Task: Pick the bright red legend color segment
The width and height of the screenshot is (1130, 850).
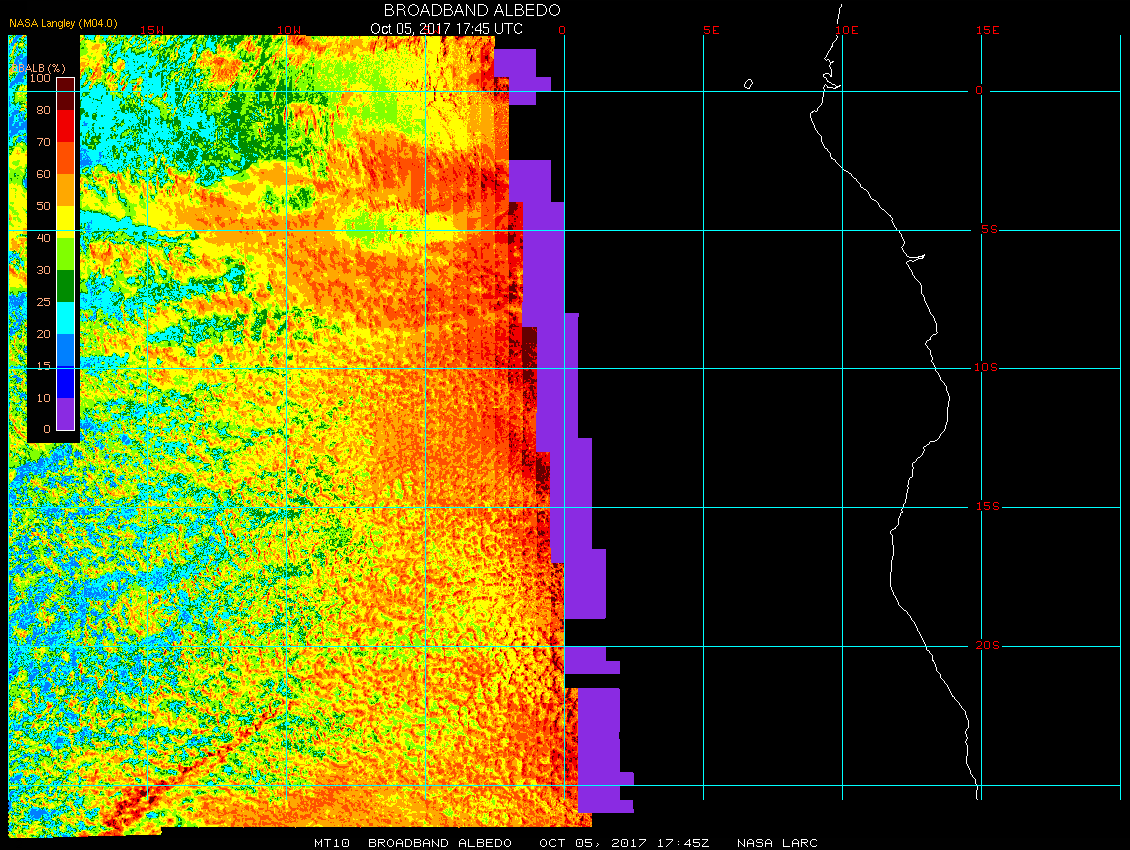Action: [66, 125]
